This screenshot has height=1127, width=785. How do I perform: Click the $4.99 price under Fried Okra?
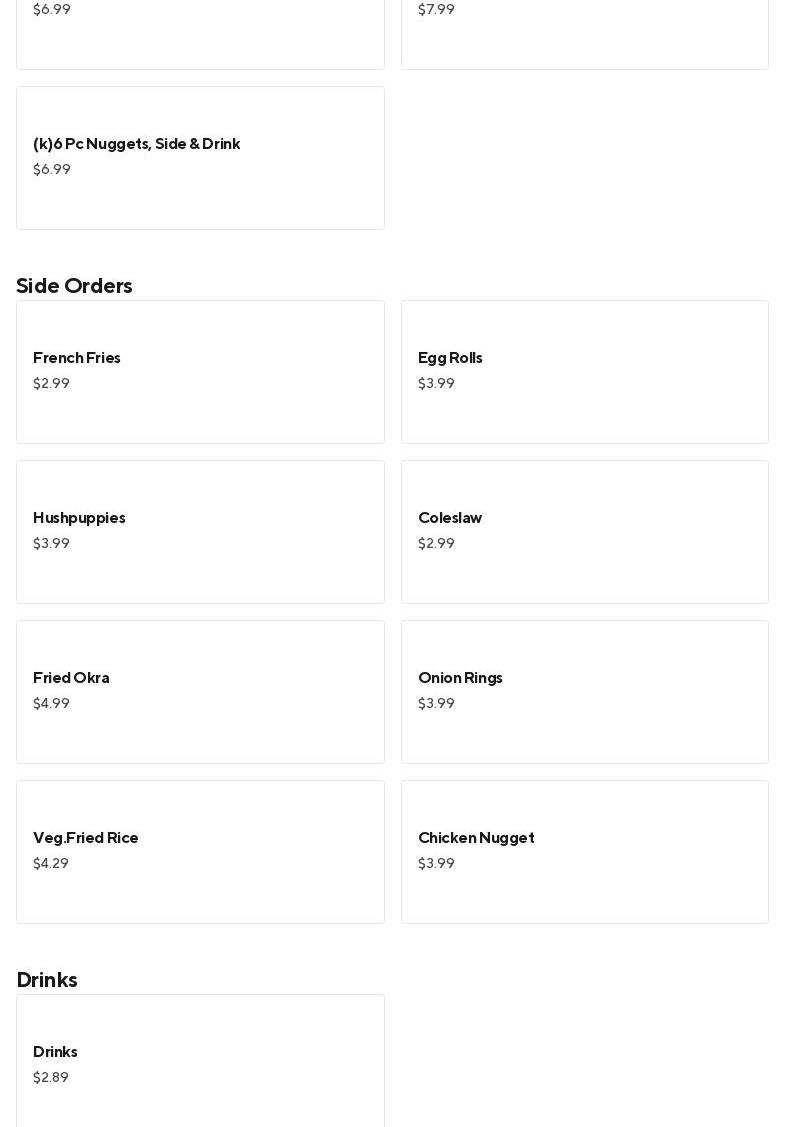point(51,703)
